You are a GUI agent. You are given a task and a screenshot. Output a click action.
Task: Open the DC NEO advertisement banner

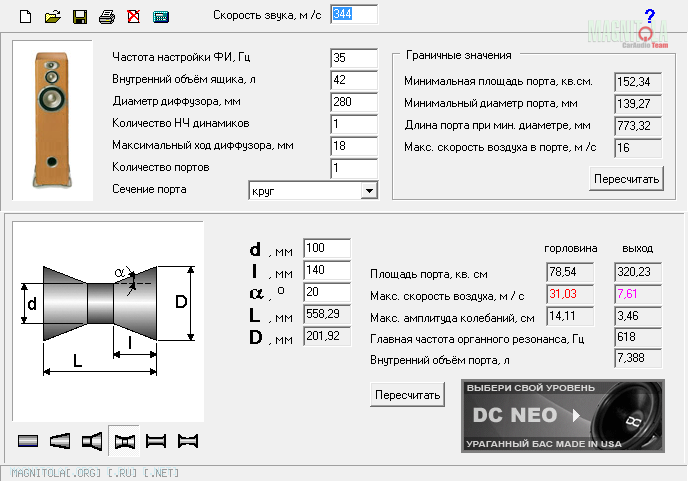tap(563, 416)
